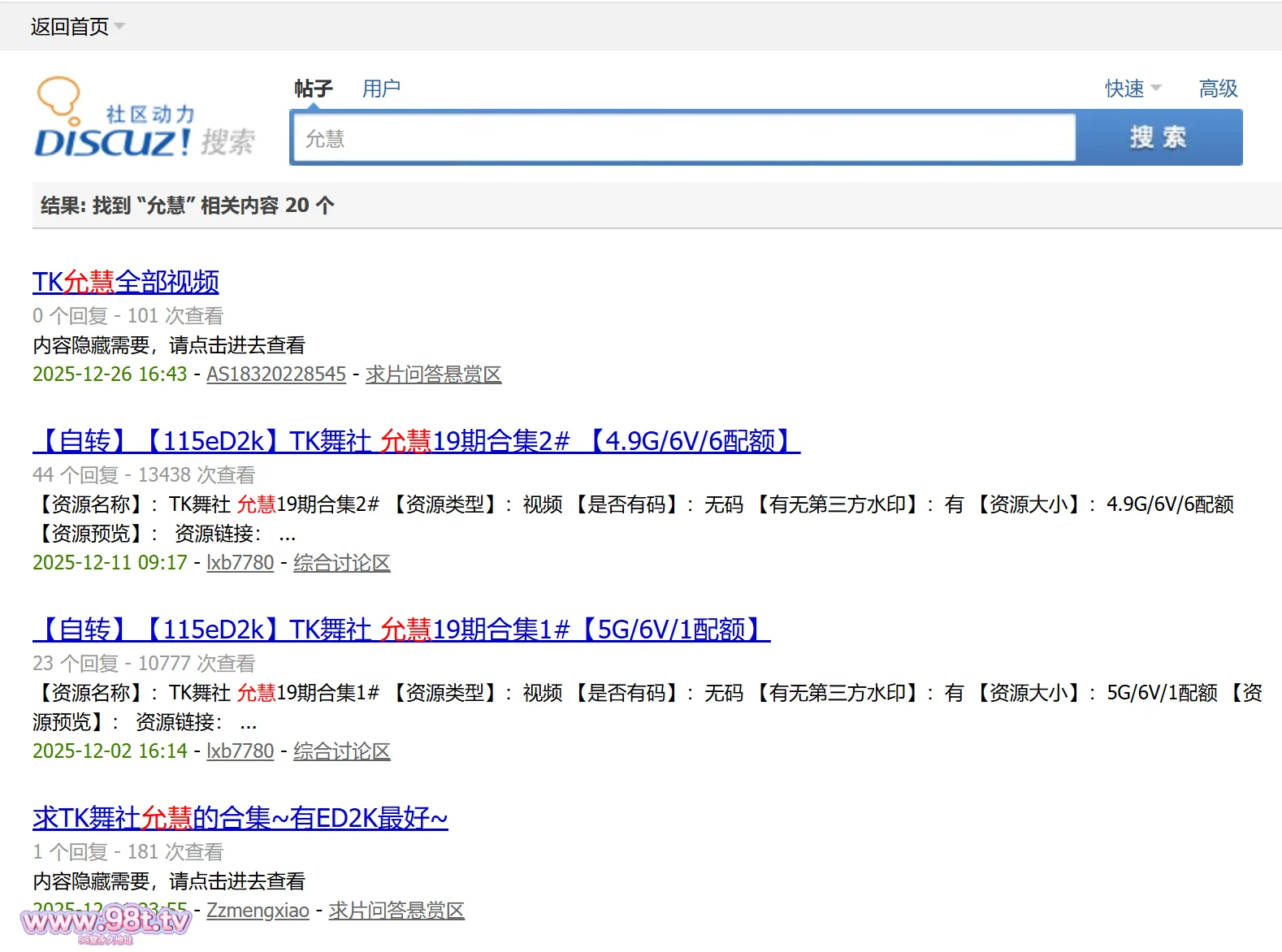Screen dimensions: 1282x952
Task: Open the 19期合集2# result title
Action: coord(416,441)
